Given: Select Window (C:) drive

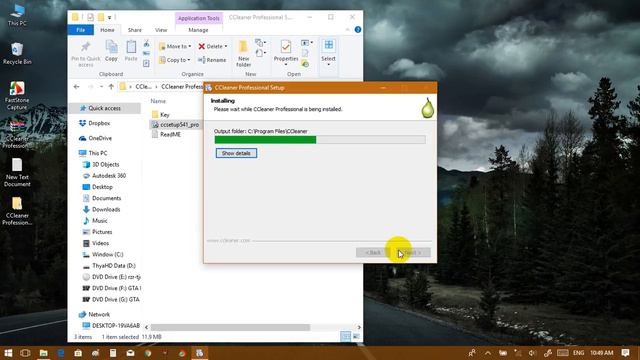Looking at the screenshot, I should click(107, 254).
